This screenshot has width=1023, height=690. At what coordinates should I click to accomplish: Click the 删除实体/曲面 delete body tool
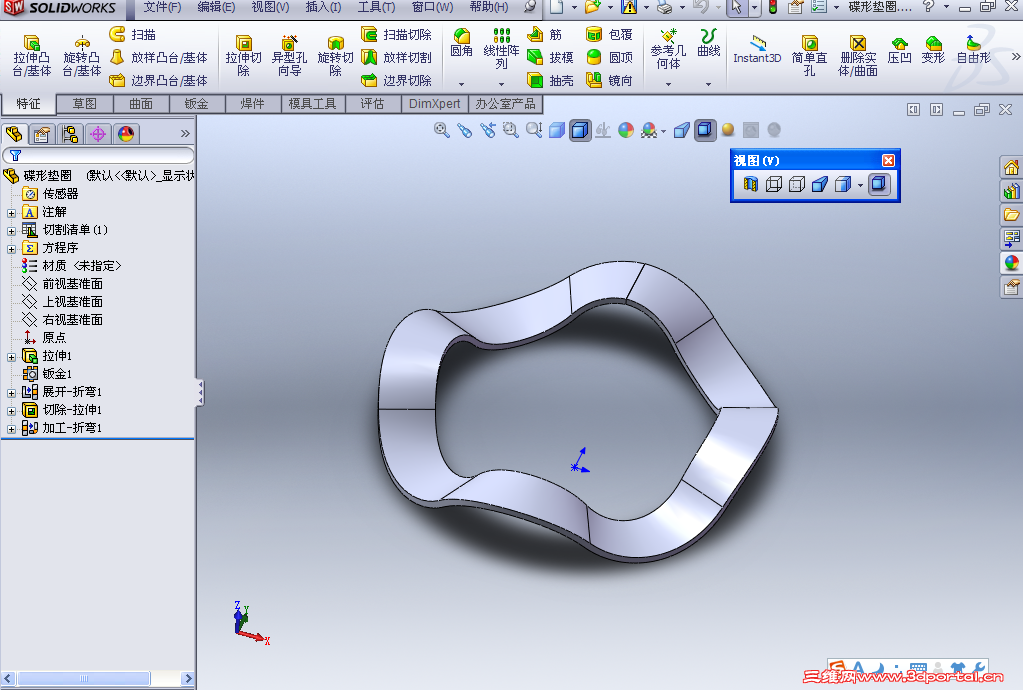coord(858,55)
